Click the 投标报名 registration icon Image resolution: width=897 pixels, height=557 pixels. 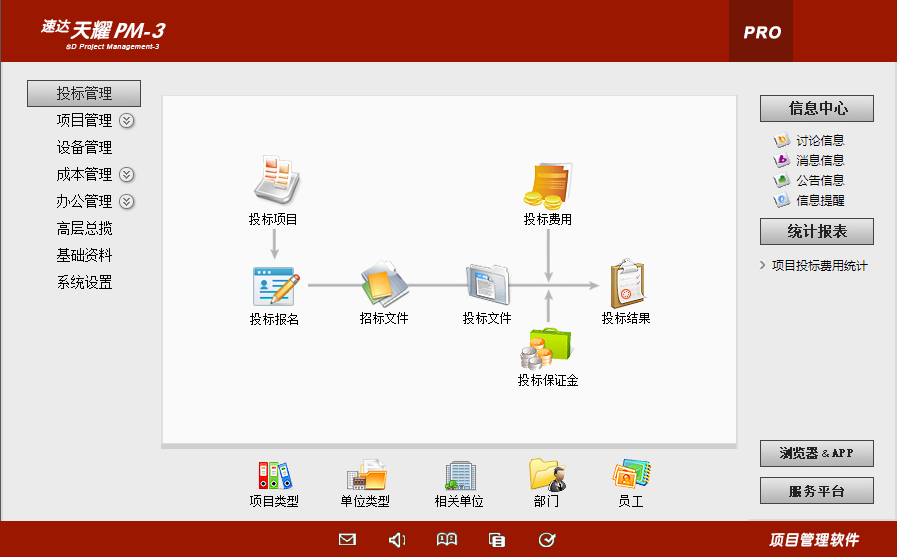[273, 286]
